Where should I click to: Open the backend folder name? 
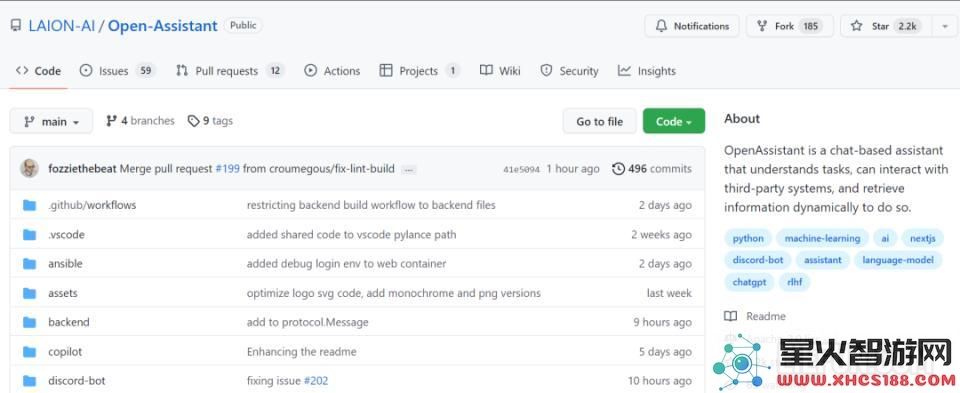pos(69,322)
